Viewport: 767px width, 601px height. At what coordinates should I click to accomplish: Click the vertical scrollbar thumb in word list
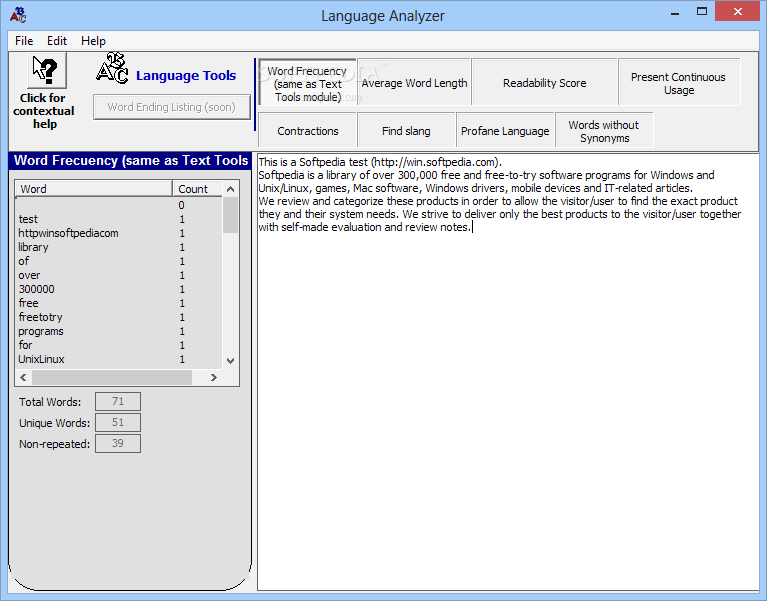coord(230,215)
